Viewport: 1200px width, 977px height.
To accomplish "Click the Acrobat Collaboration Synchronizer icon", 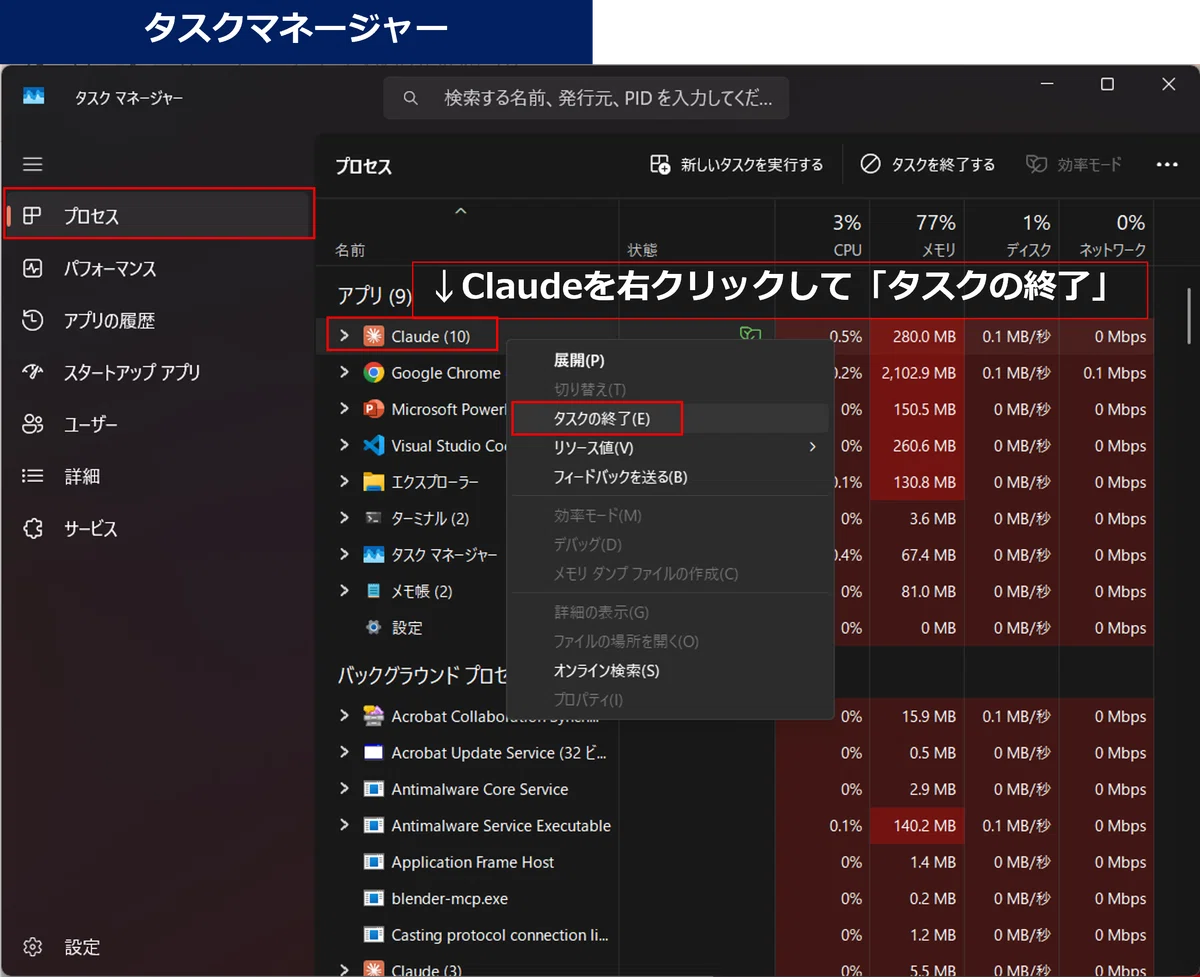I will point(374,716).
